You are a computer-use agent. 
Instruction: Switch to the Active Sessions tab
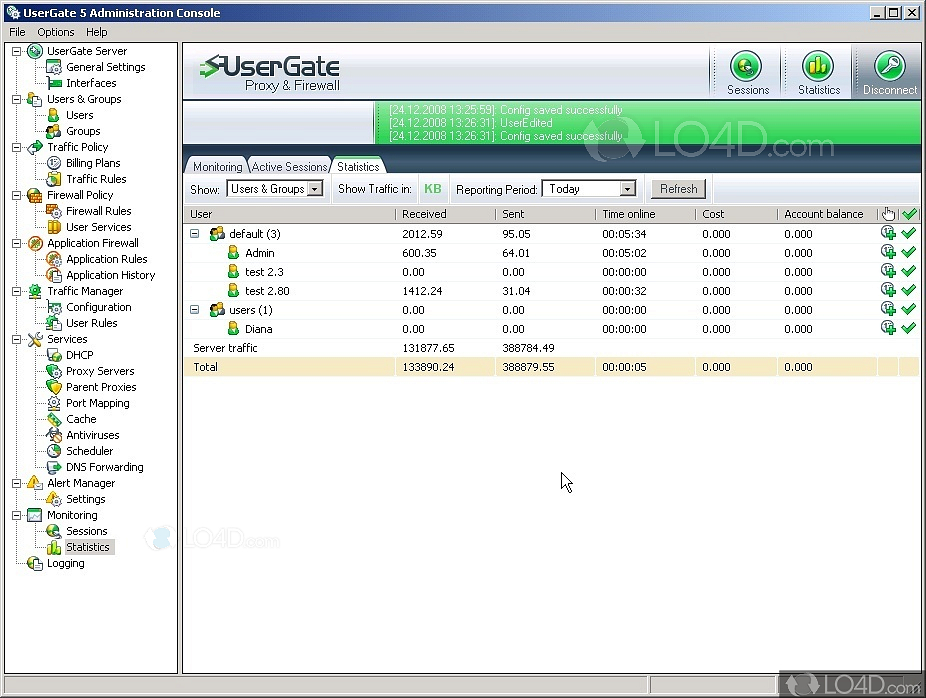[x=289, y=167]
